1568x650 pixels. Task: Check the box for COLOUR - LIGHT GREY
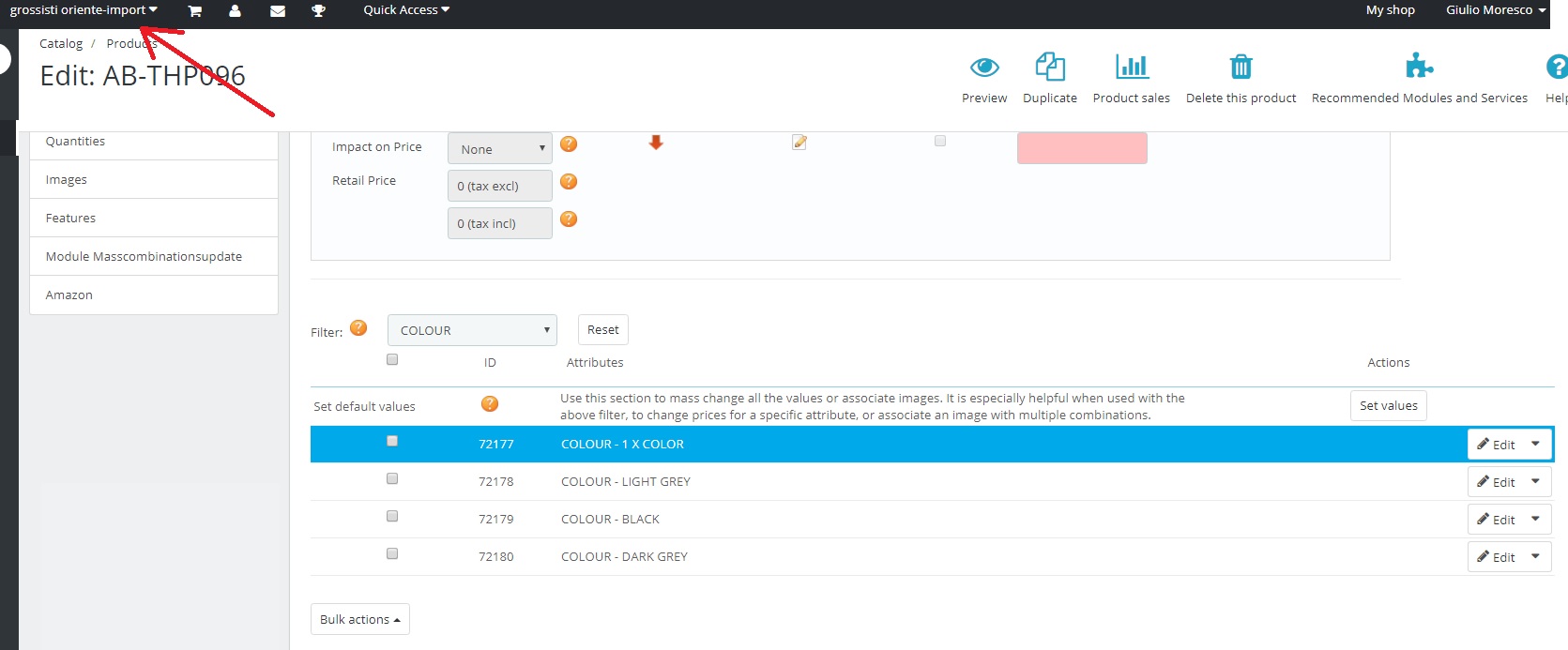coord(392,478)
